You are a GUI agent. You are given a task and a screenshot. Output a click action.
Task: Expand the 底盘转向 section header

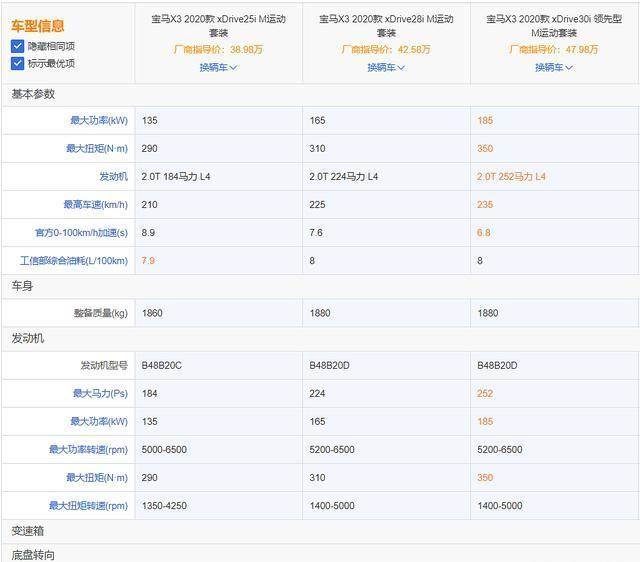point(33,555)
